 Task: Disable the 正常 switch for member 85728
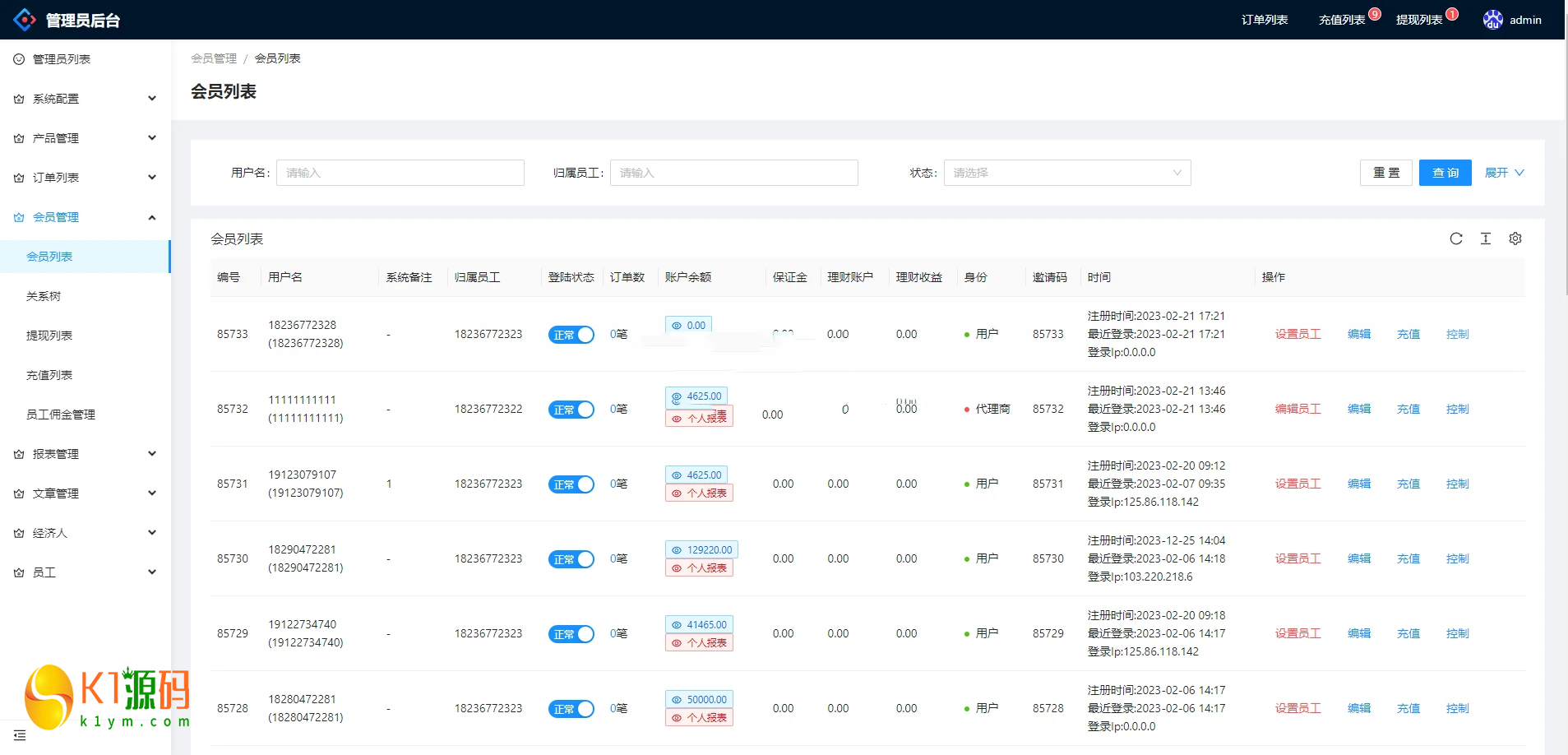click(571, 709)
